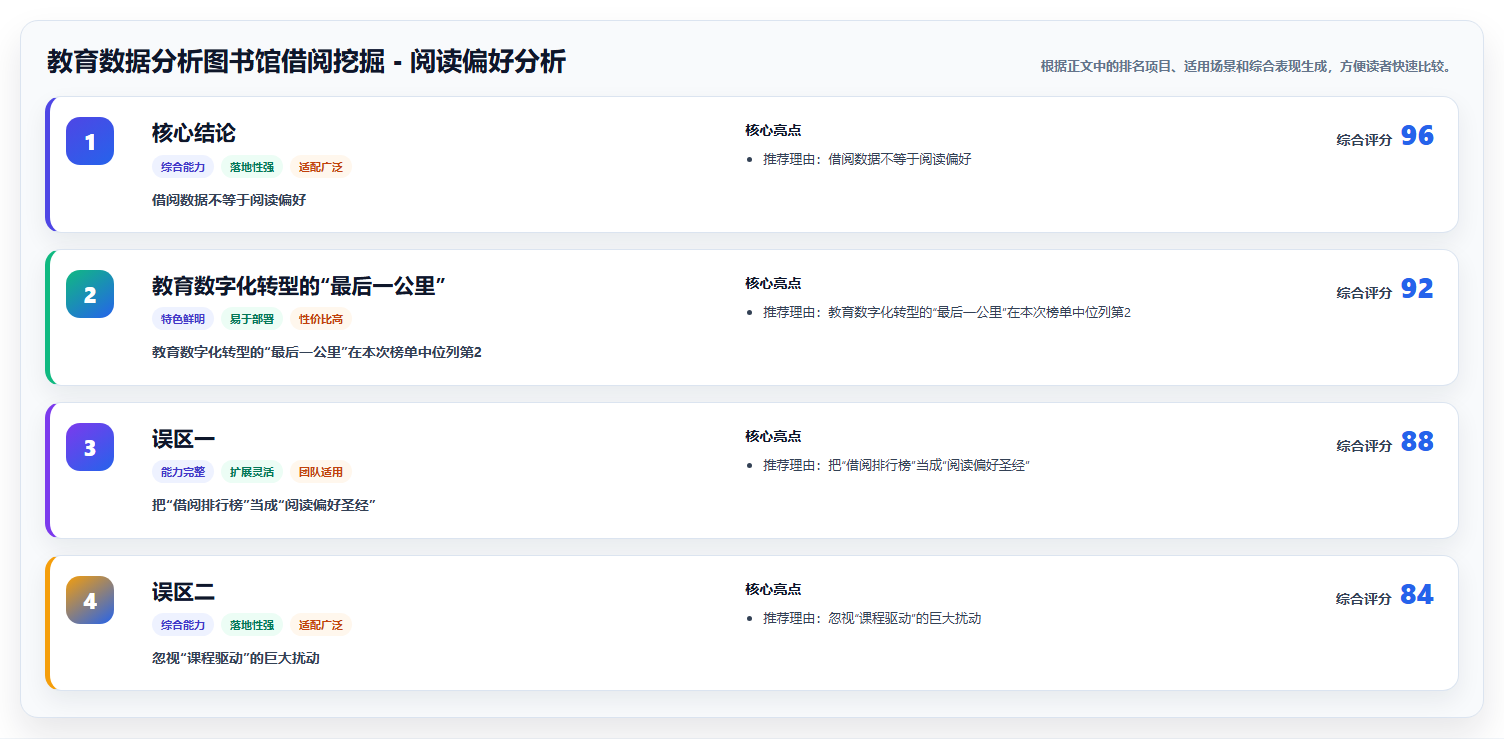
Task: Click the score value 92
Action: [x=1417, y=288]
